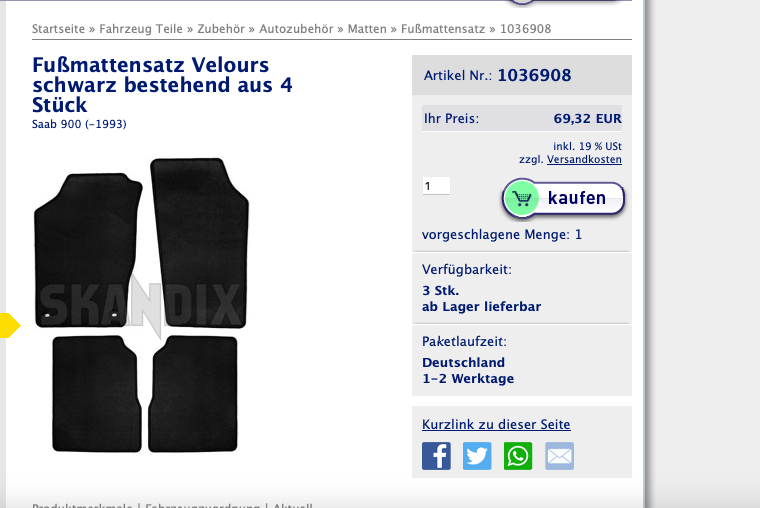This screenshot has height=508, width=760.
Task: Share this page on Facebook
Action: (436, 456)
